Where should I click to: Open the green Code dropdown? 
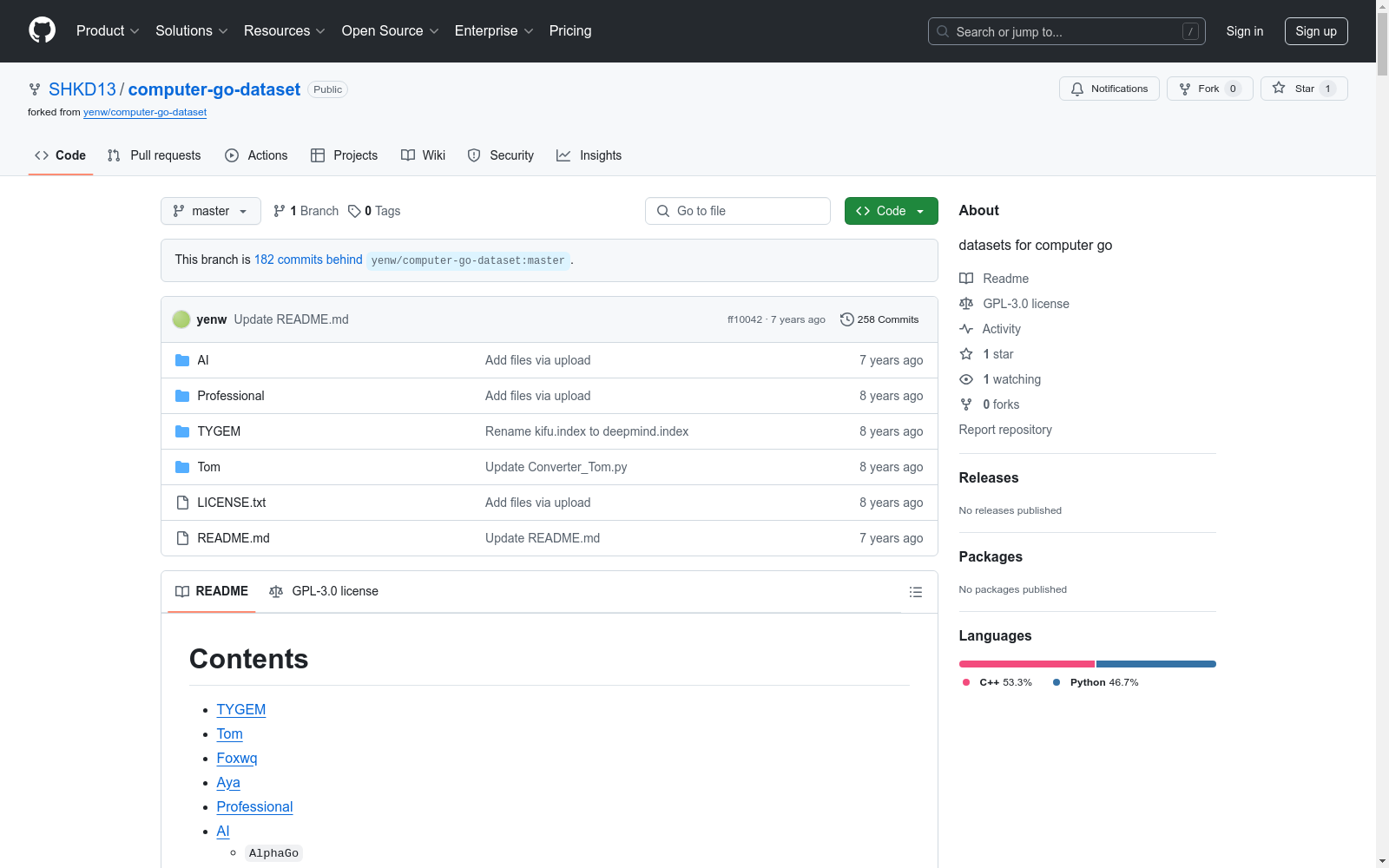click(x=891, y=211)
